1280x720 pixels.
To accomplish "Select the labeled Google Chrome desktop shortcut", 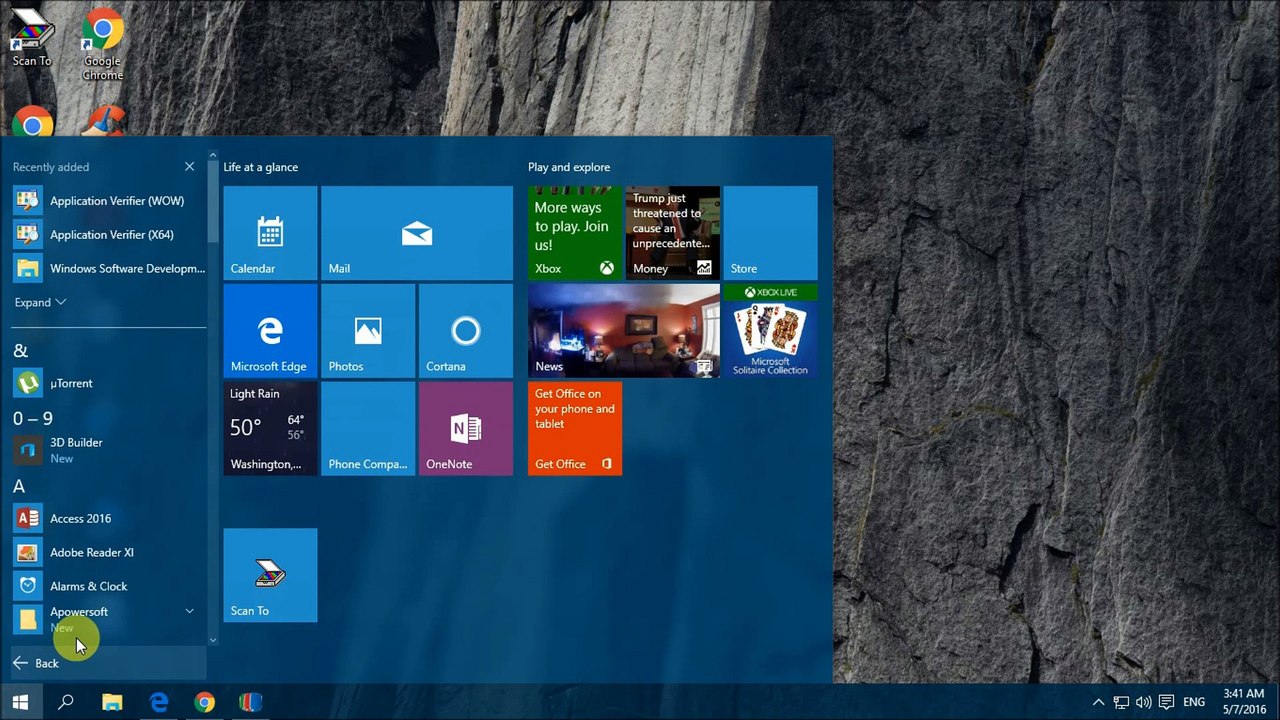I will pyautogui.click(x=102, y=44).
